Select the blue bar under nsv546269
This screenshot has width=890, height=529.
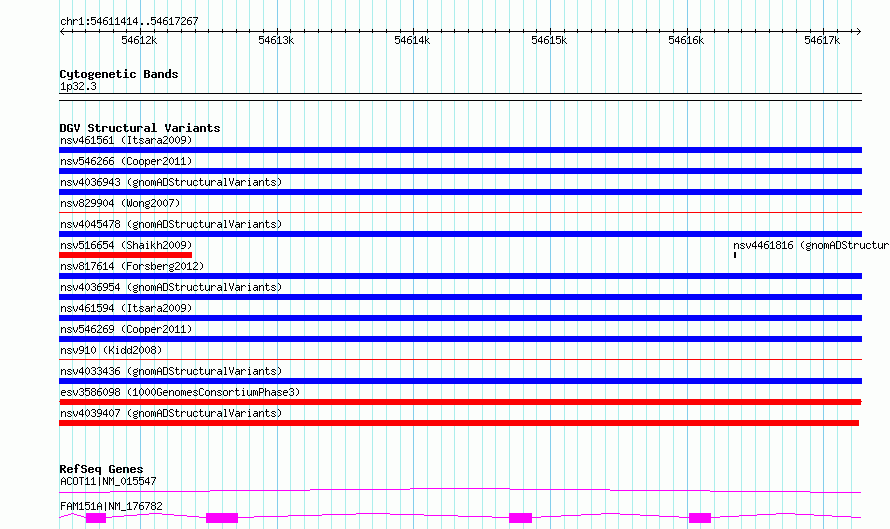click(x=460, y=339)
